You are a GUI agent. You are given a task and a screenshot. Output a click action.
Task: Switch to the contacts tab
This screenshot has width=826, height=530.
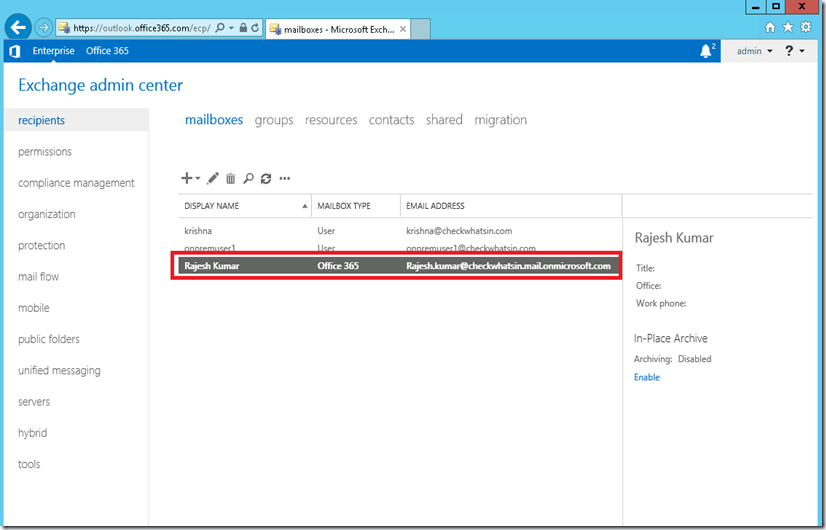[x=391, y=120]
